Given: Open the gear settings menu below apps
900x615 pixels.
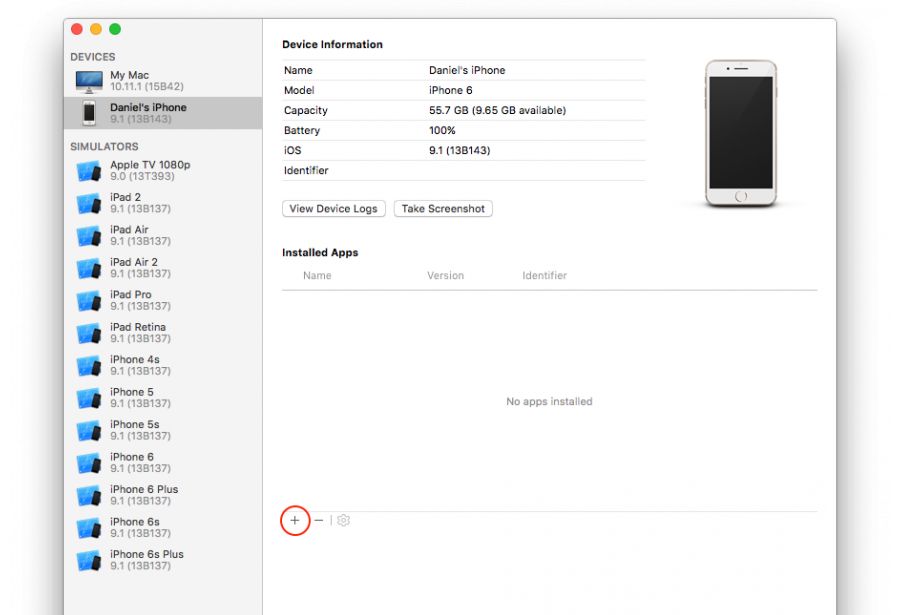Looking at the screenshot, I should coord(344,520).
